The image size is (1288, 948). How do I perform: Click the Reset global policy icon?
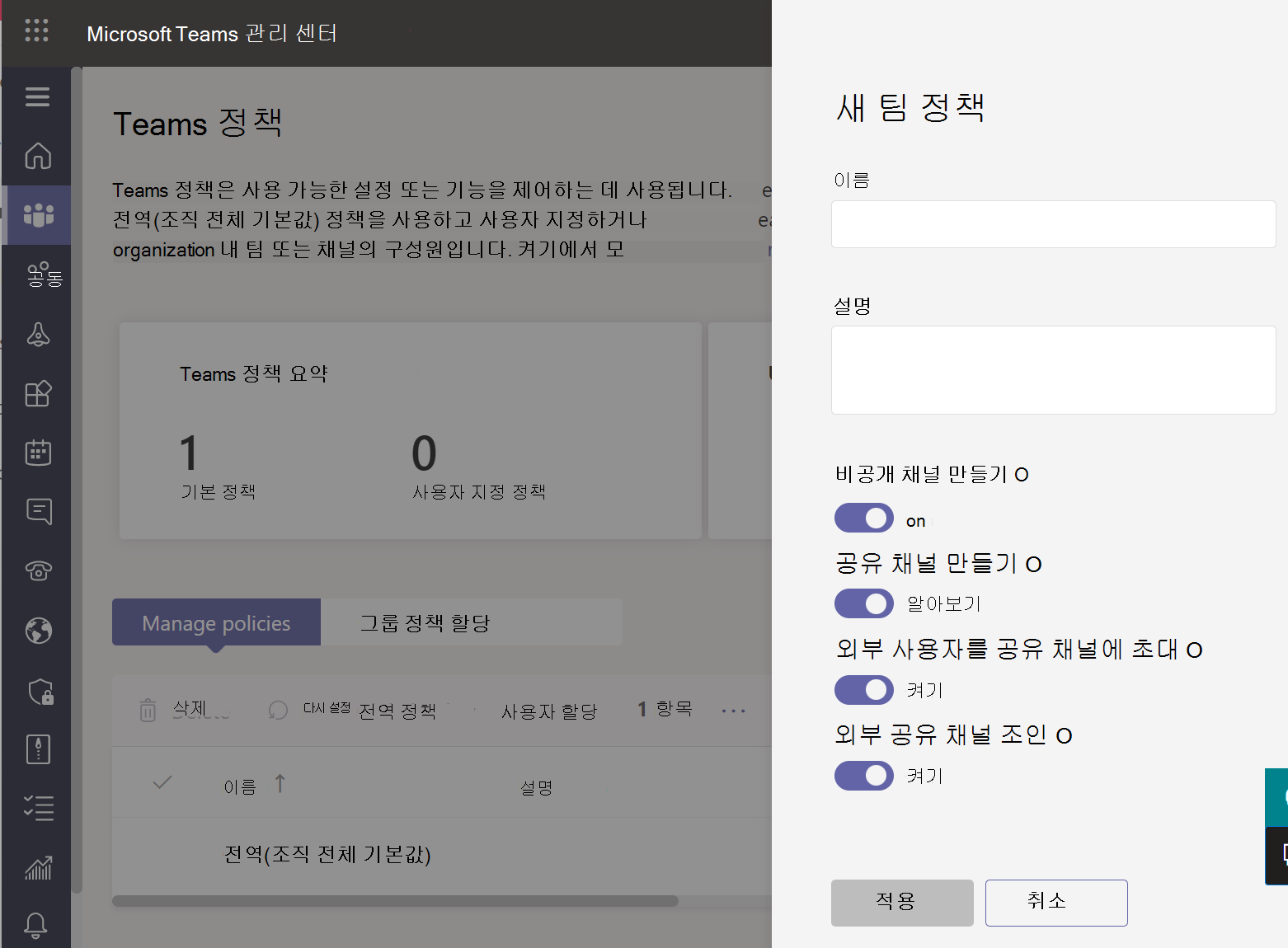279,710
